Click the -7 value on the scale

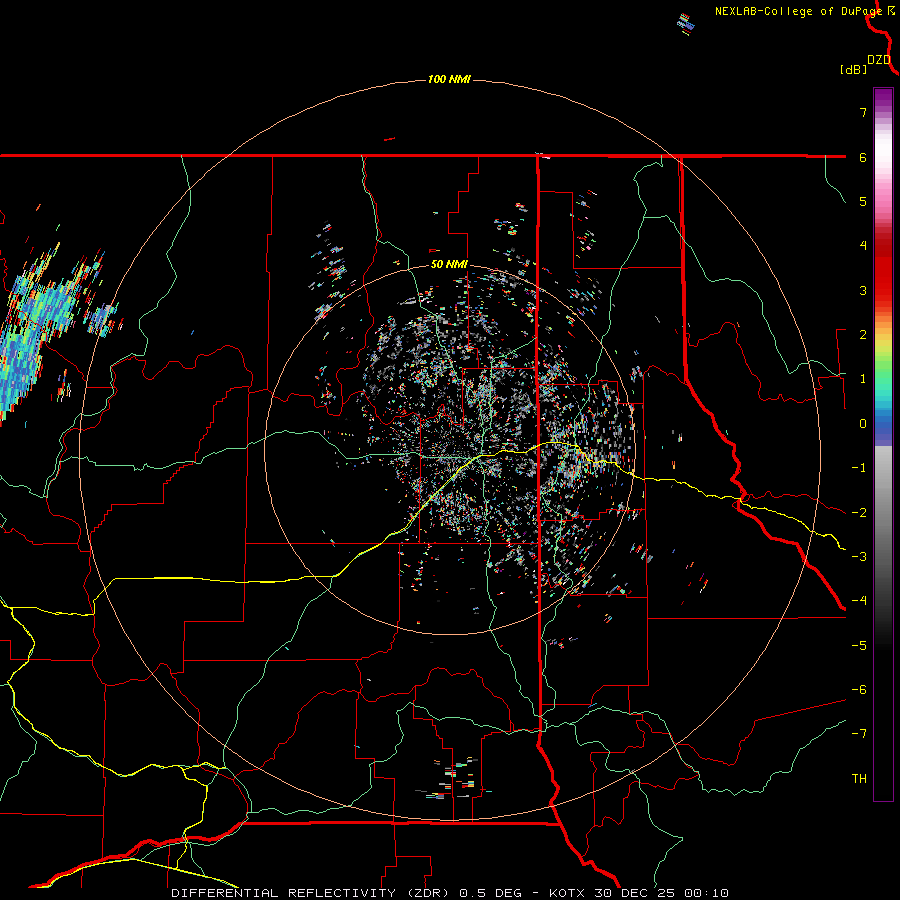point(859,734)
